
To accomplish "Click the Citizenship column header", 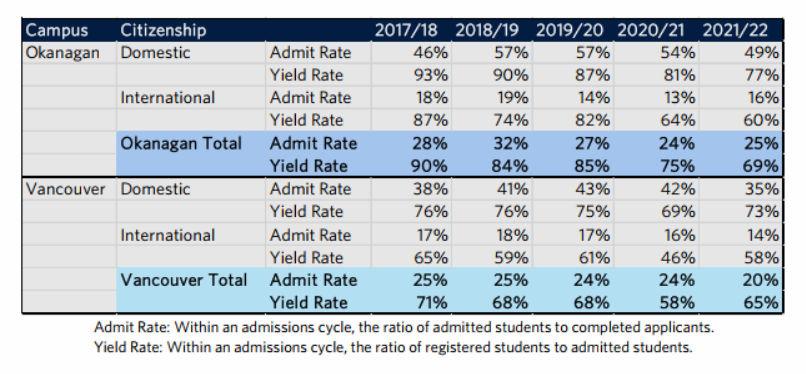I will point(163,30).
